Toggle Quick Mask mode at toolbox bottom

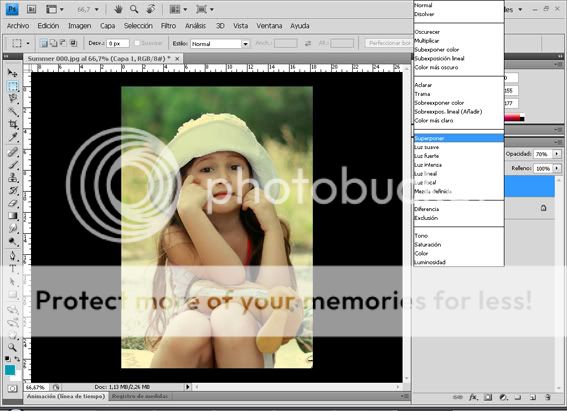(x=13, y=389)
